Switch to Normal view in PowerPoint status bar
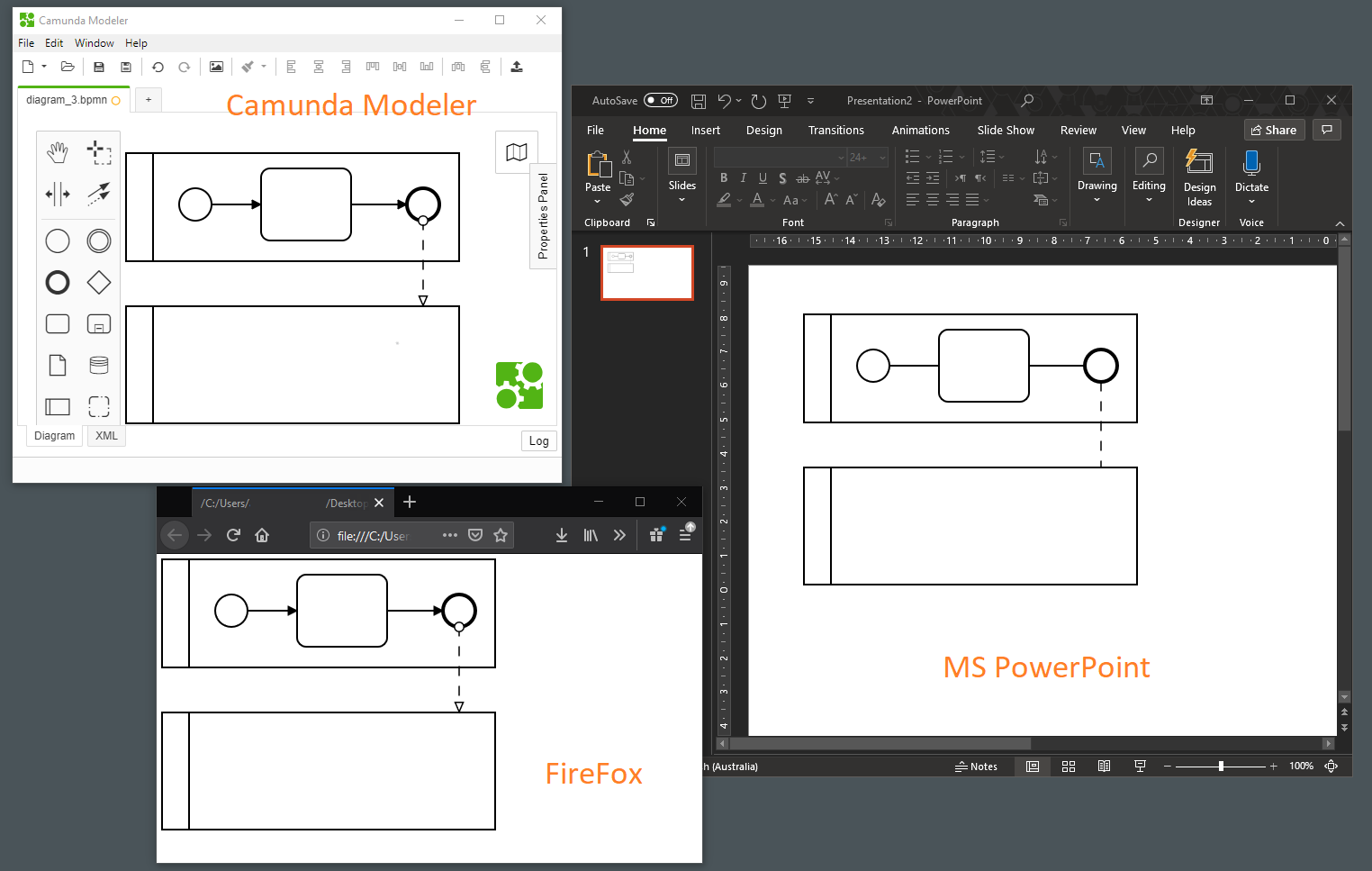The height and width of the screenshot is (871, 1372). click(x=1033, y=767)
